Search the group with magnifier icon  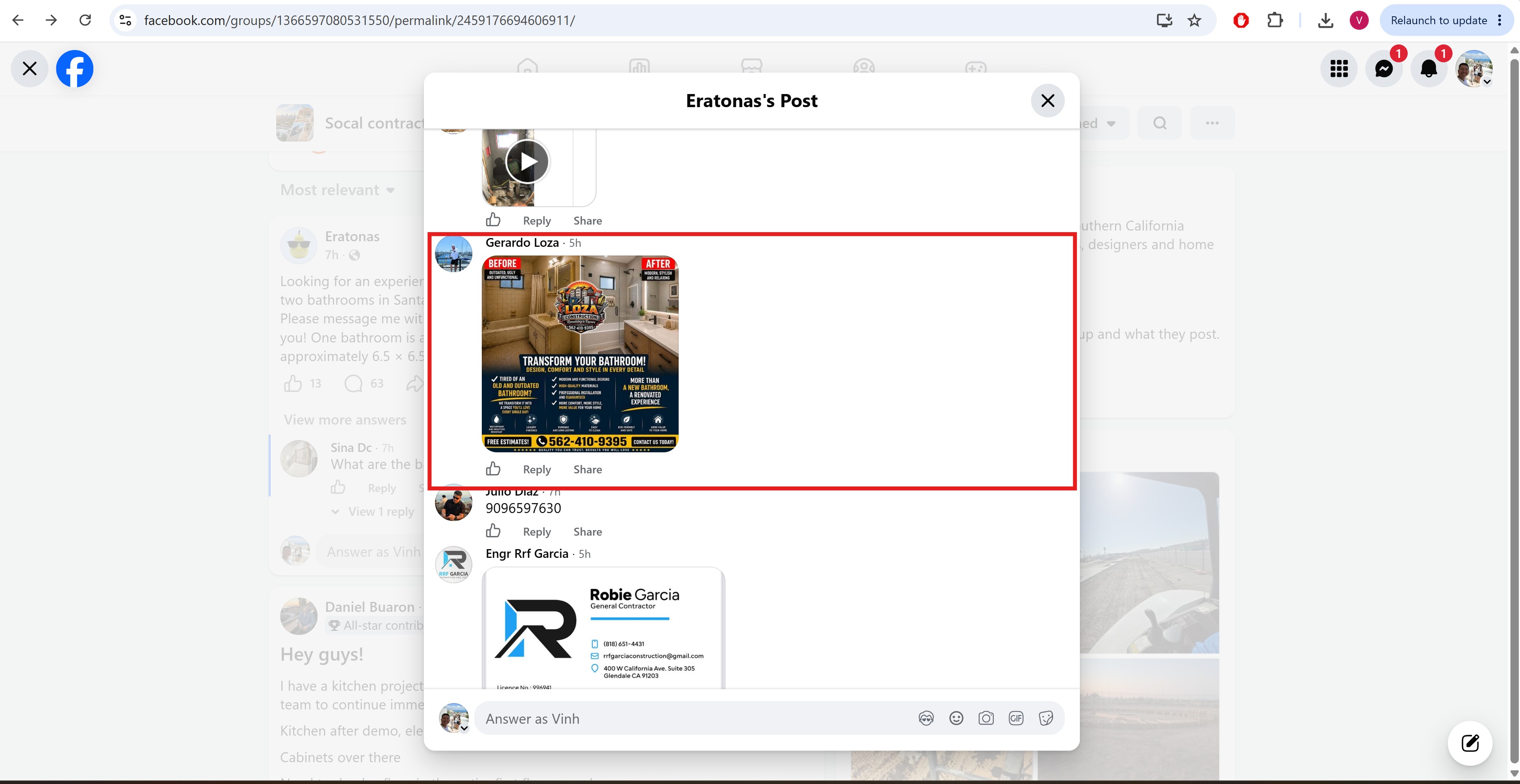pyautogui.click(x=1160, y=123)
